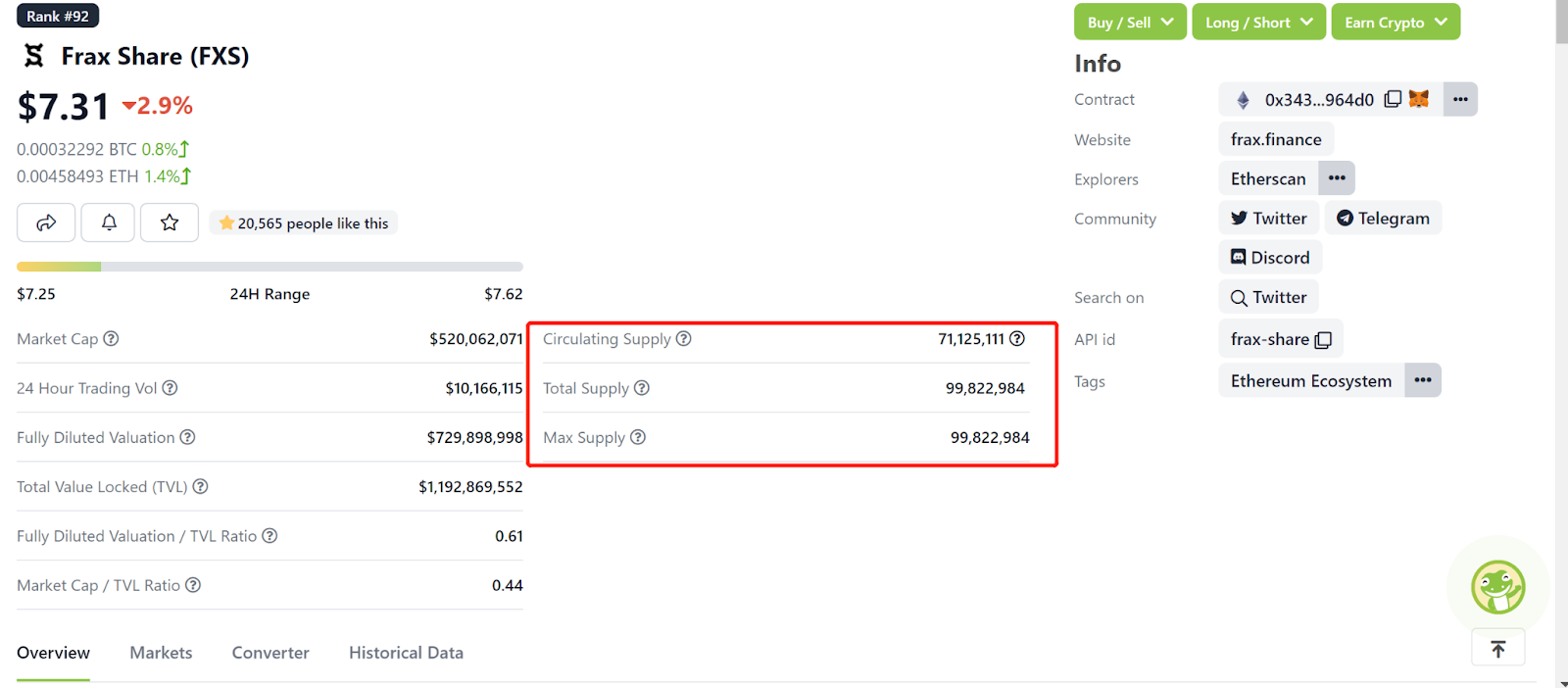Open Market Cap / TVL Ratio info icon

193,584
